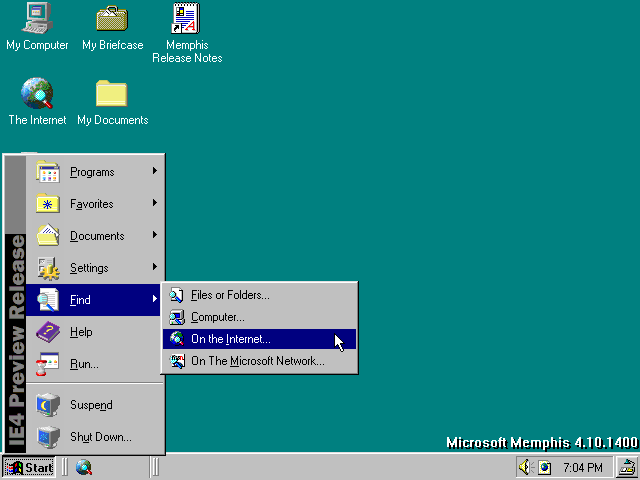
Task: Select On the Internet... menu entry
Action: click(x=260, y=339)
